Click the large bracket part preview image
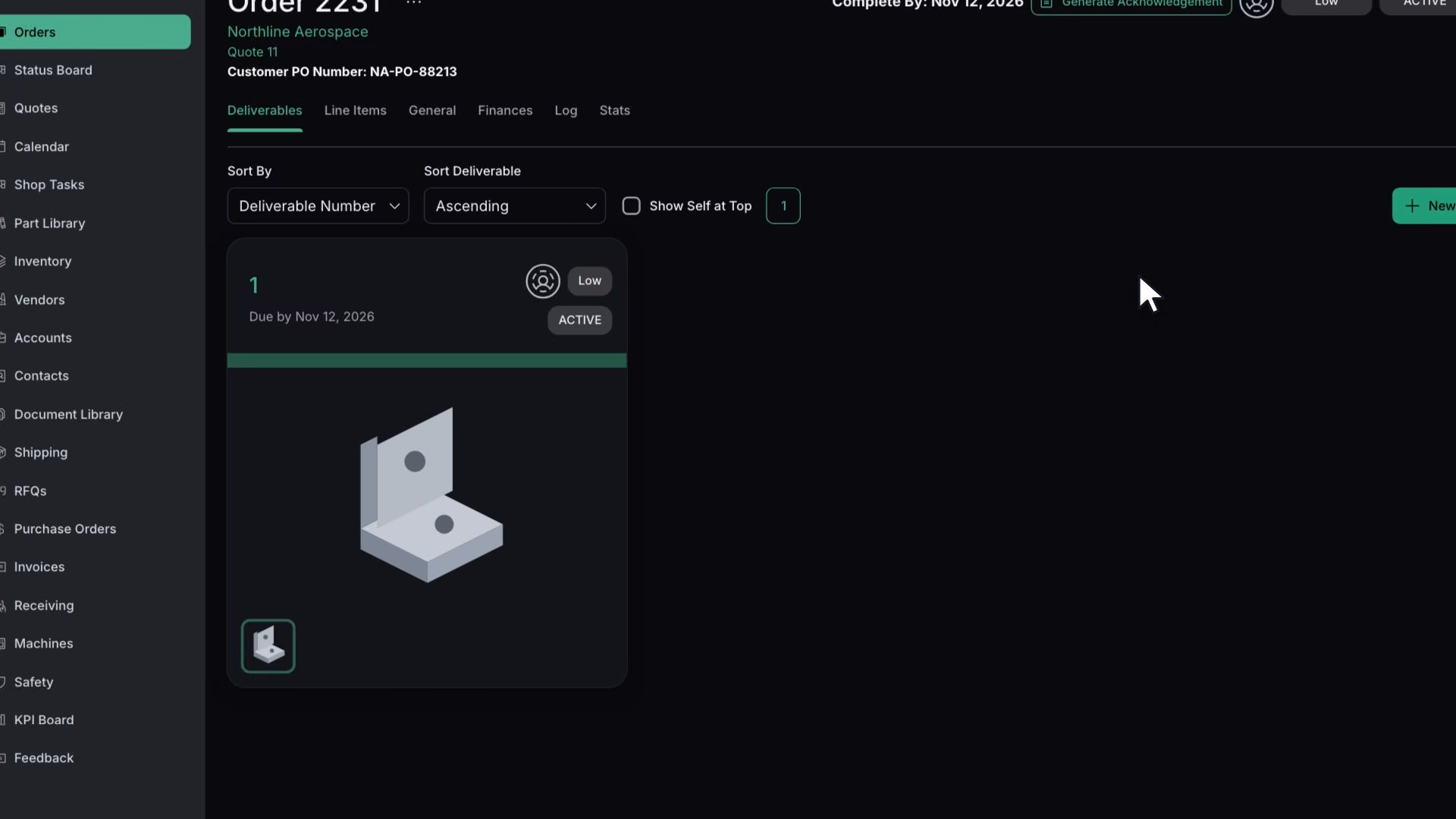The width and height of the screenshot is (1456, 819). click(x=431, y=494)
